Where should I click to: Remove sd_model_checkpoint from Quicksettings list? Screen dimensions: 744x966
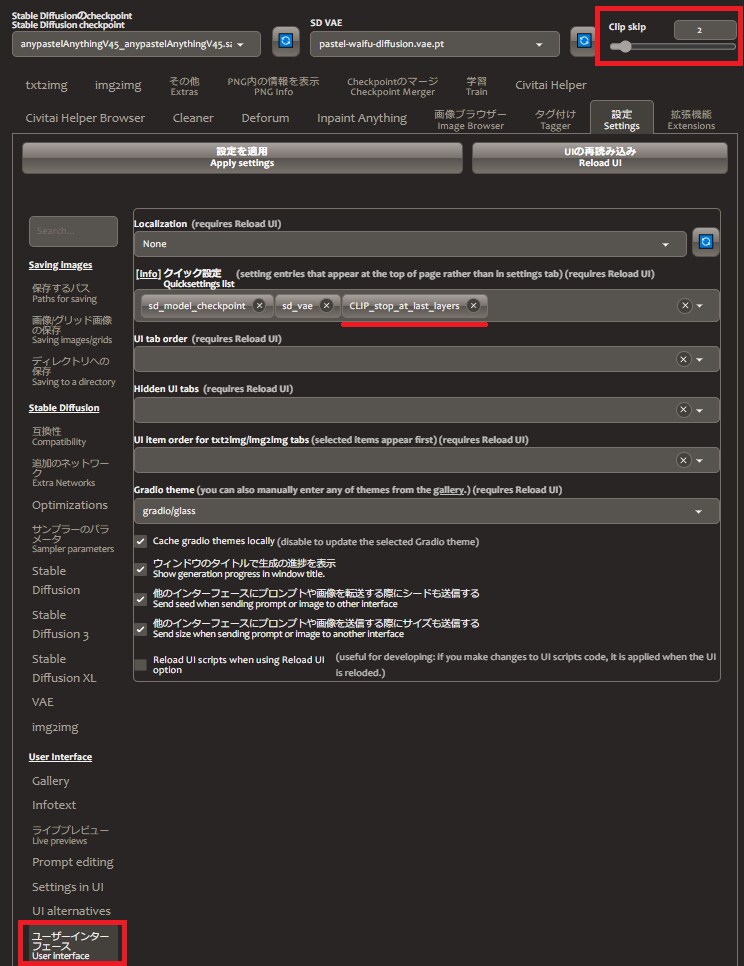[x=259, y=305]
